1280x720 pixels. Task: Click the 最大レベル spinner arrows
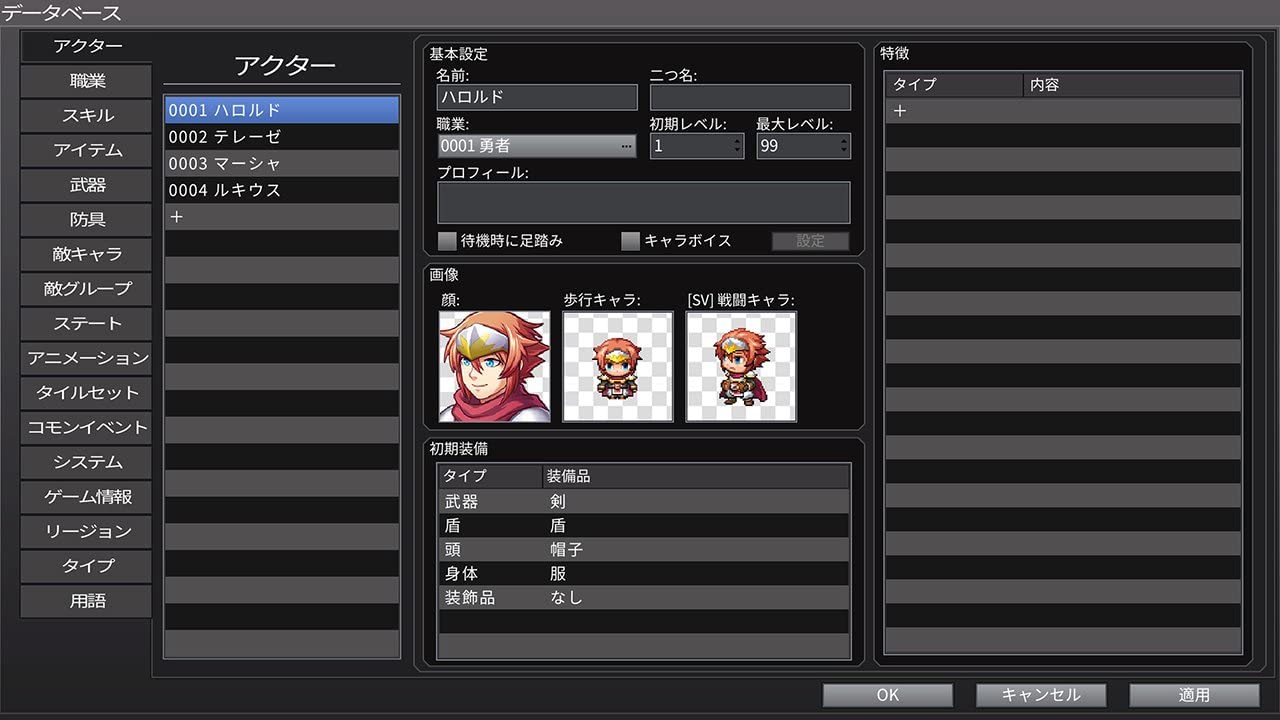tap(845, 146)
